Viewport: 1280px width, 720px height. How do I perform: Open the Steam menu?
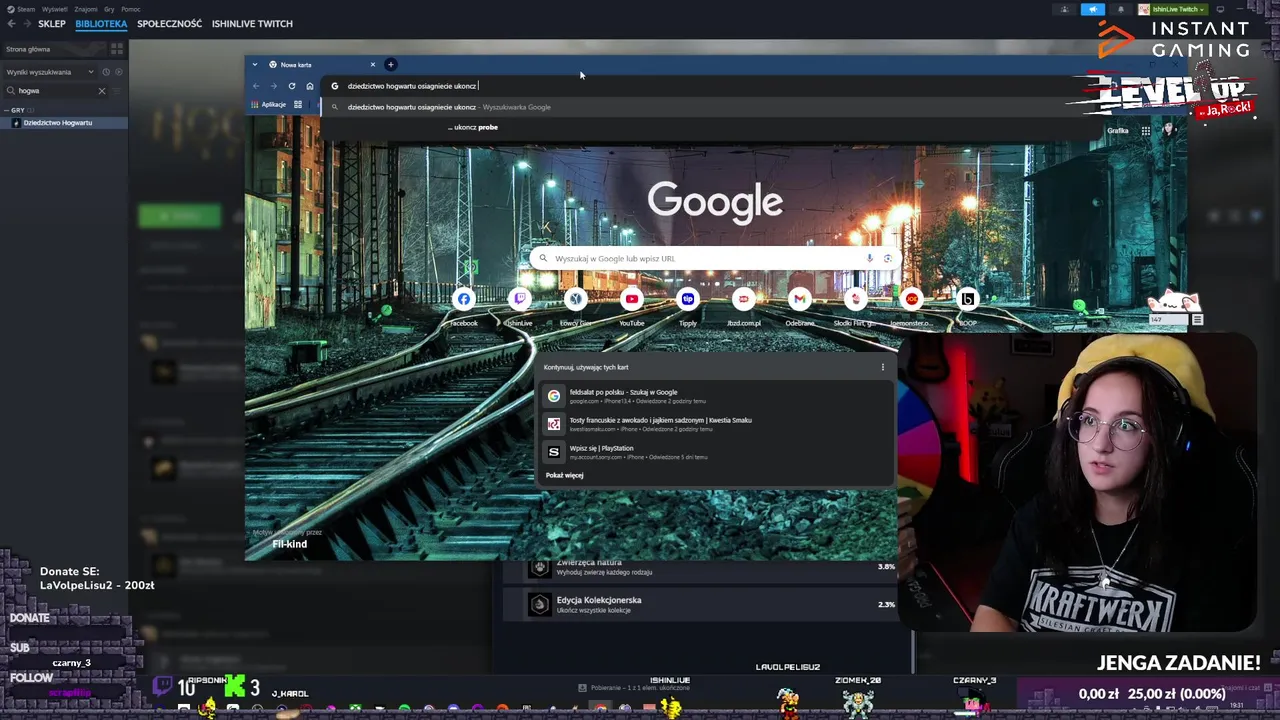coord(21,9)
